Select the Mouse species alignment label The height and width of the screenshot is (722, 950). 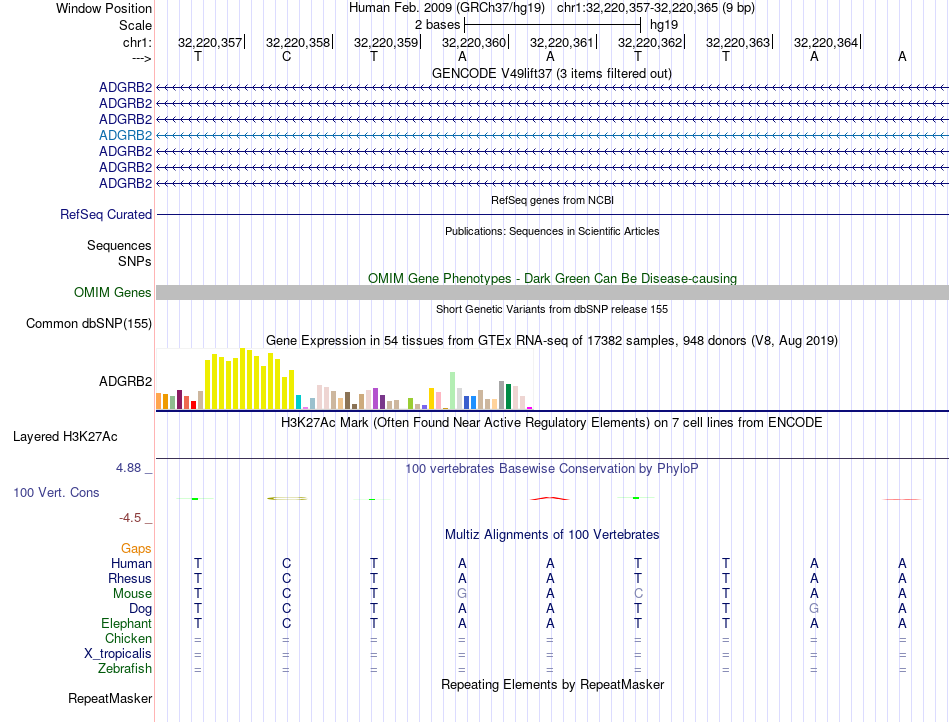coord(132,594)
